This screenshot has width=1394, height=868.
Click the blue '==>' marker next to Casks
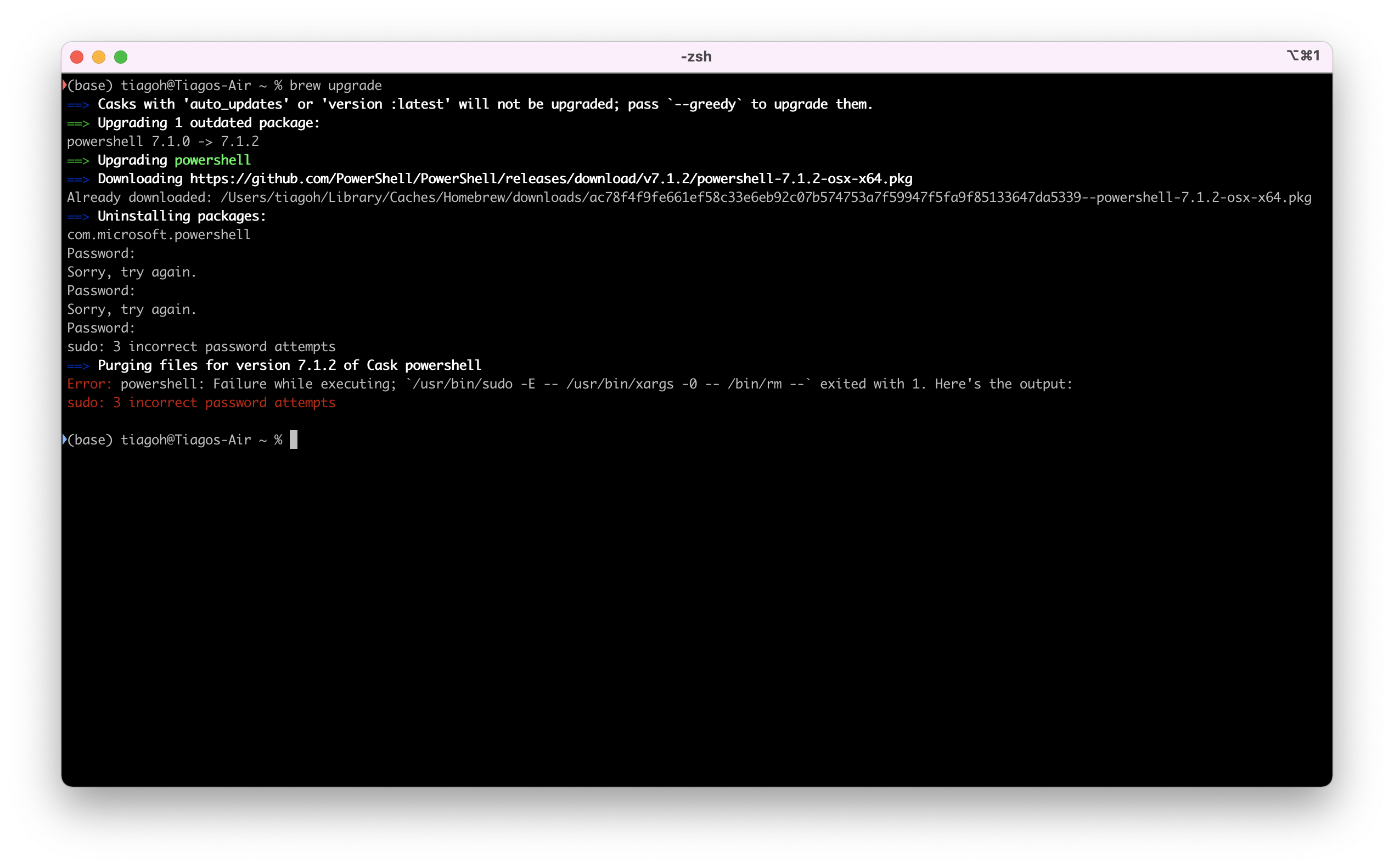(x=78, y=104)
